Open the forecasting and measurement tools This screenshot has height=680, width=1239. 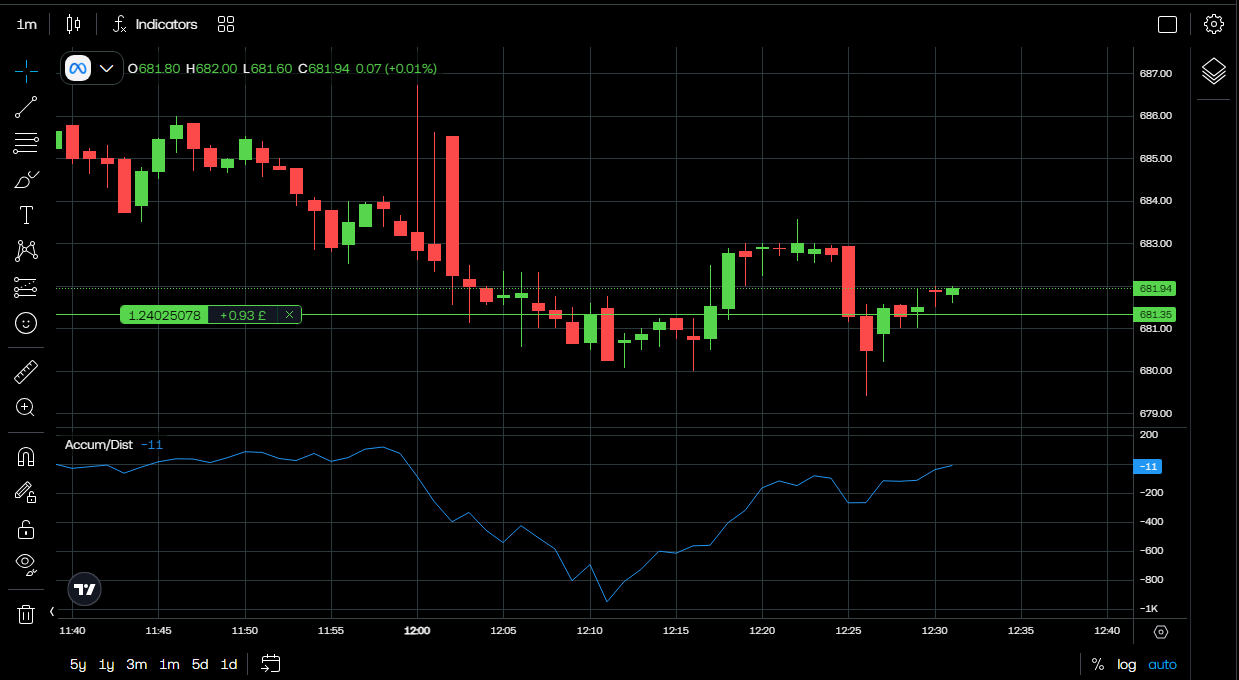coord(26,287)
